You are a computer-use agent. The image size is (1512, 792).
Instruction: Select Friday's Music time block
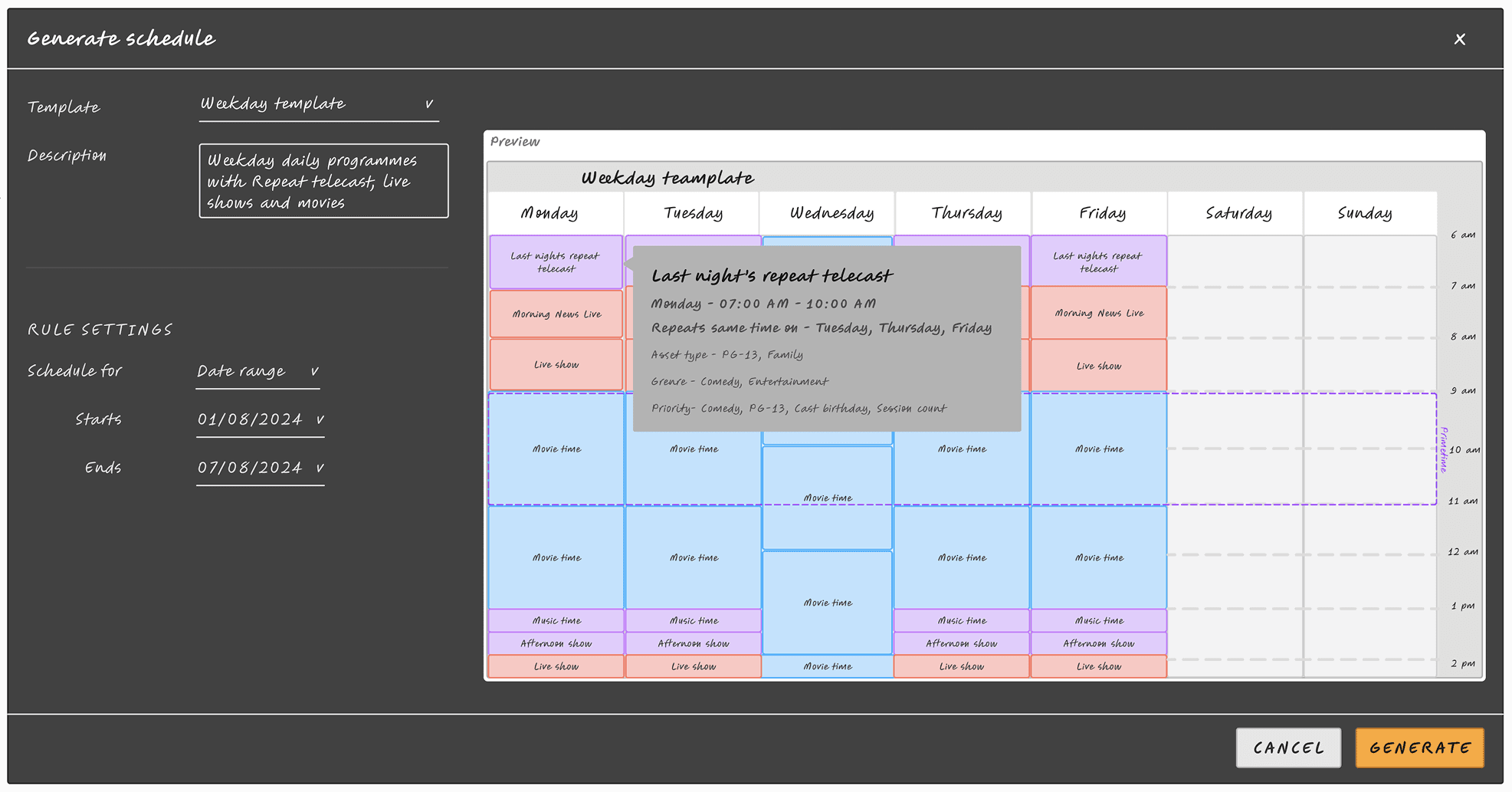(x=1099, y=621)
